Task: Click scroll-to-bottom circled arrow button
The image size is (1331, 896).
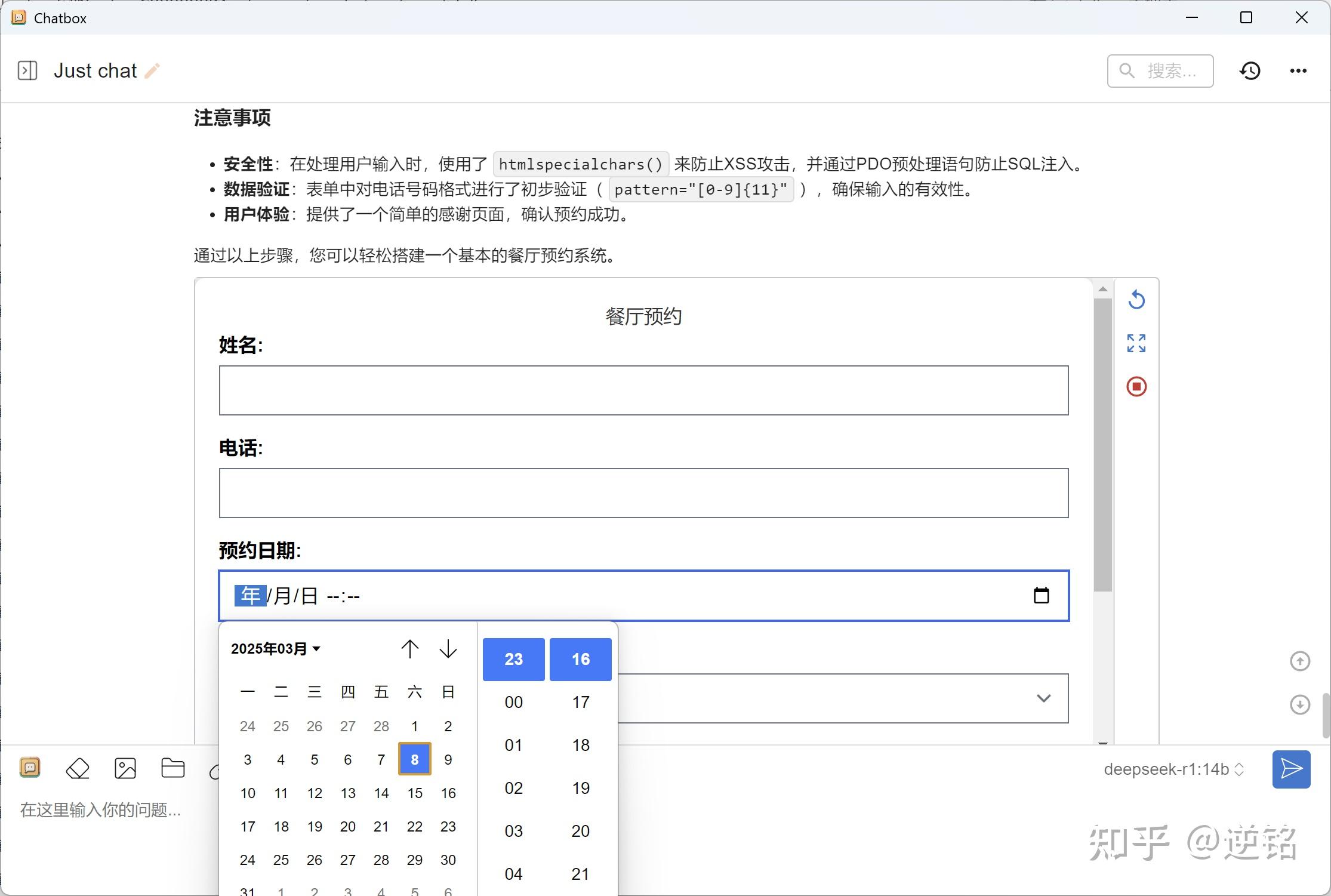Action: coord(1300,704)
